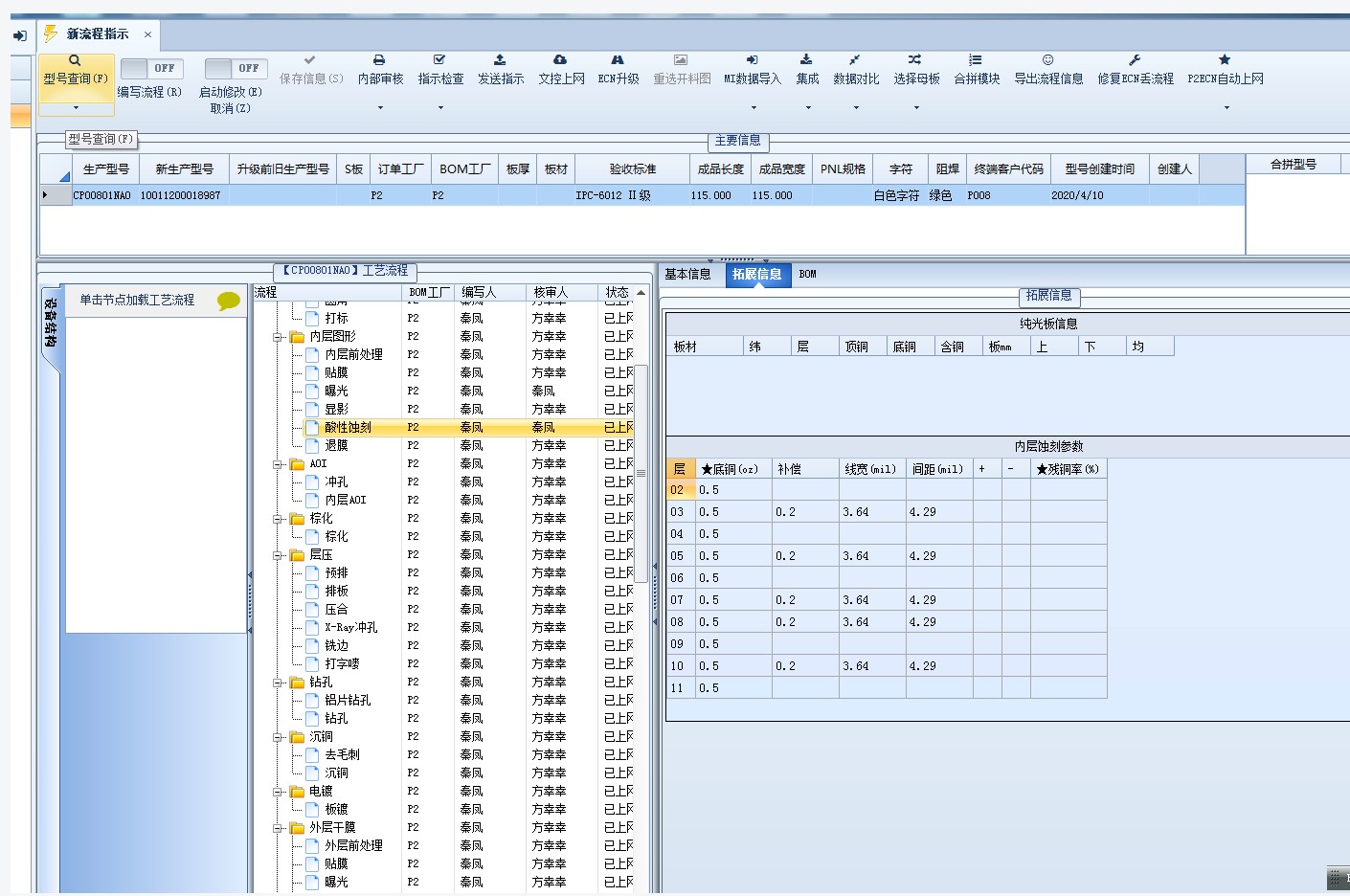This screenshot has width=1350, height=896.
Task: Click the 集成 download icon
Action: click(806, 59)
